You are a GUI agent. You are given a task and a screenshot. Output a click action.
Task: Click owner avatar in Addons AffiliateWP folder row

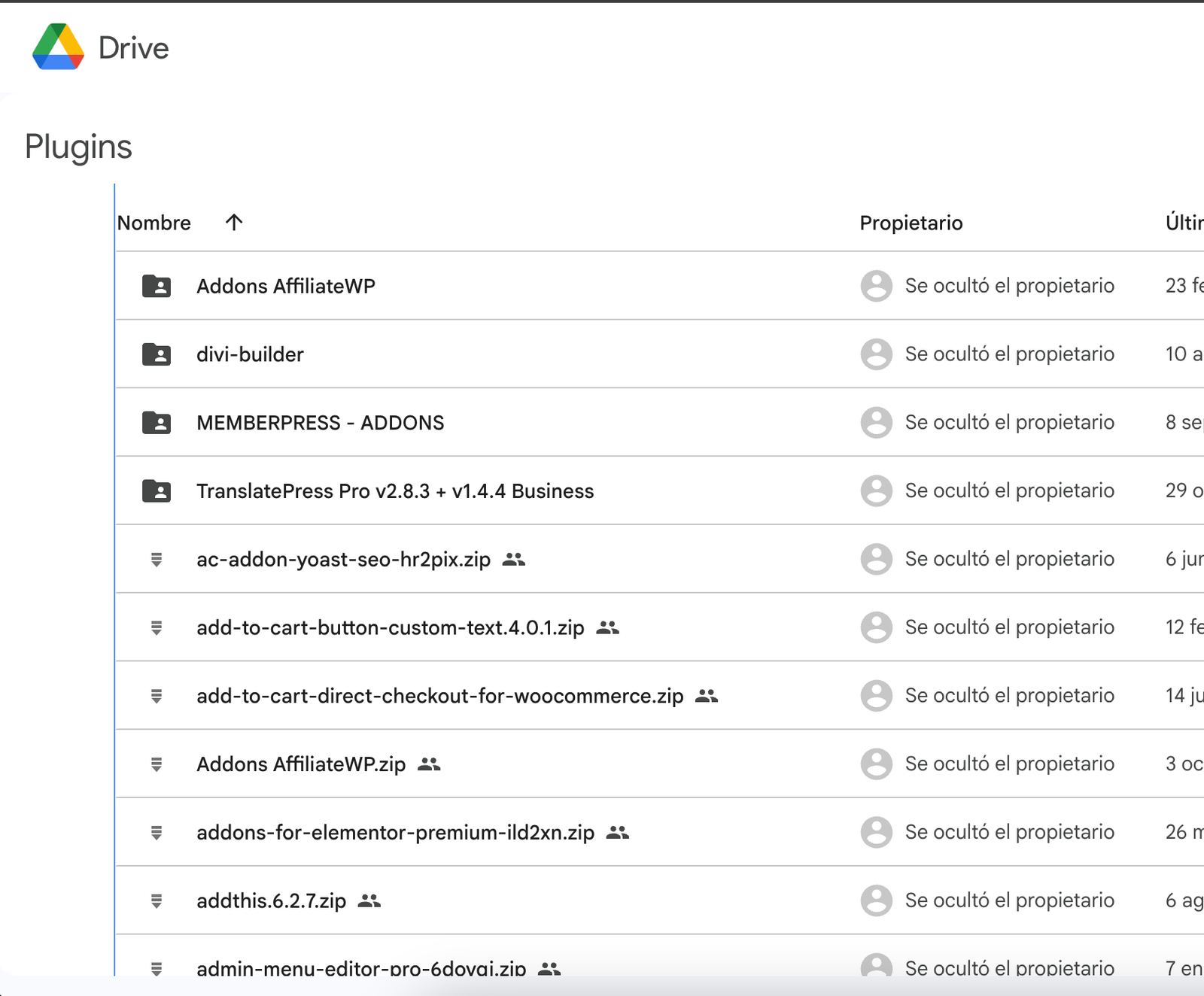pyautogui.click(x=877, y=286)
